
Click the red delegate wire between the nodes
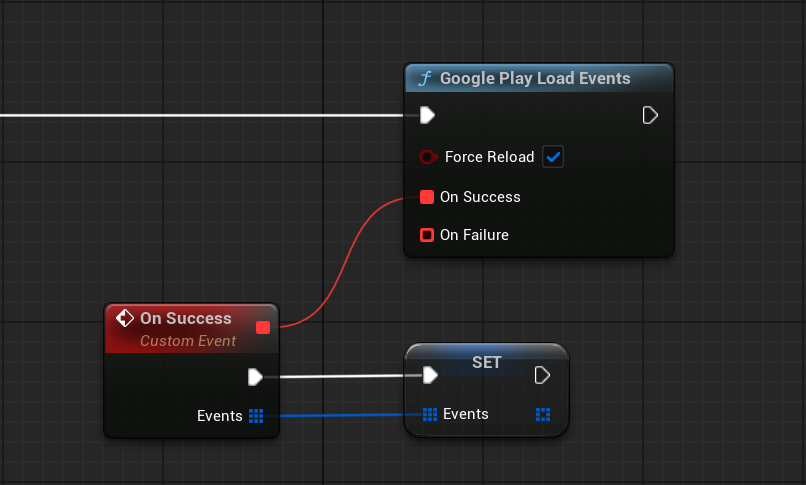[339, 262]
